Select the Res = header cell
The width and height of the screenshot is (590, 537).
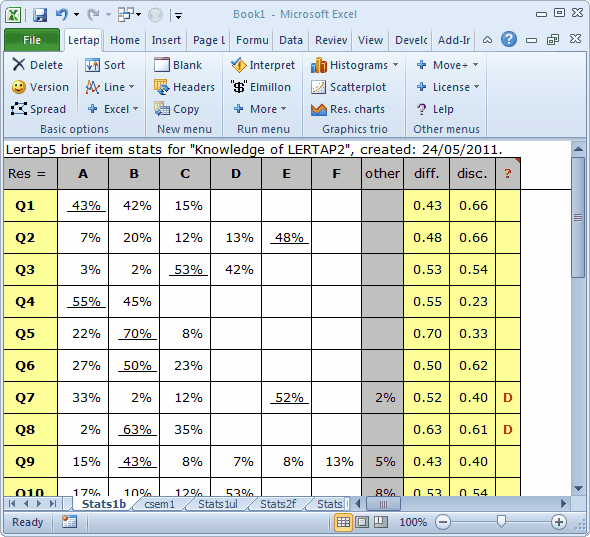pyautogui.click(x=30, y=173)
